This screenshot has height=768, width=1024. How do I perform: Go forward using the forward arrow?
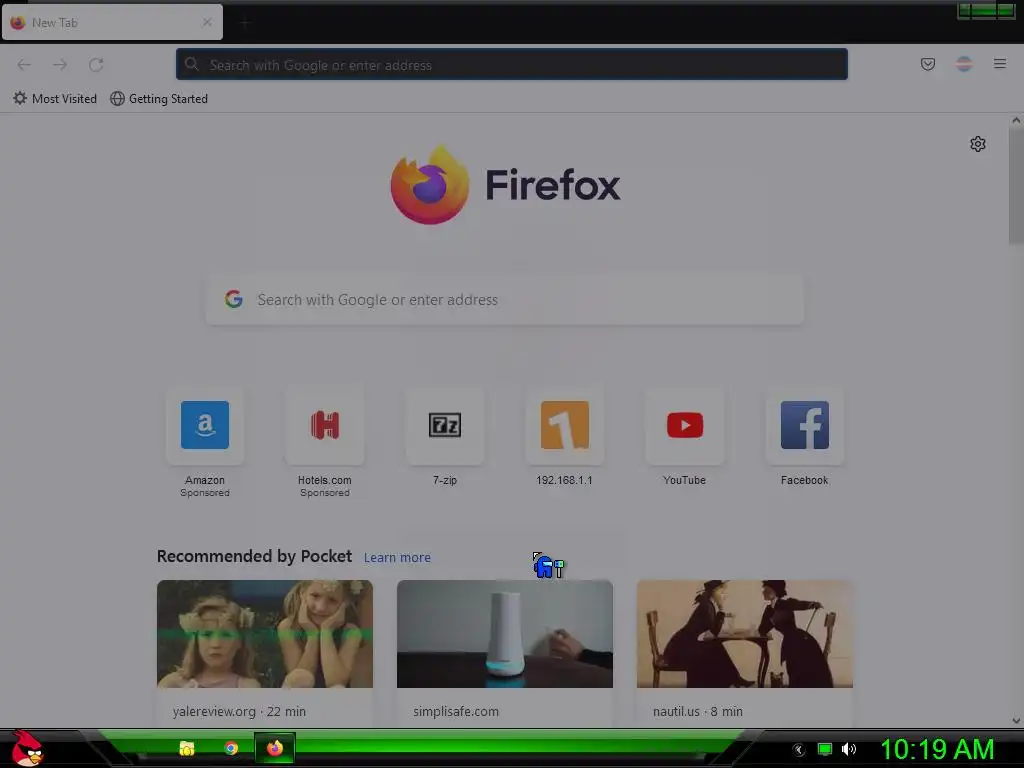click(60, 65)
